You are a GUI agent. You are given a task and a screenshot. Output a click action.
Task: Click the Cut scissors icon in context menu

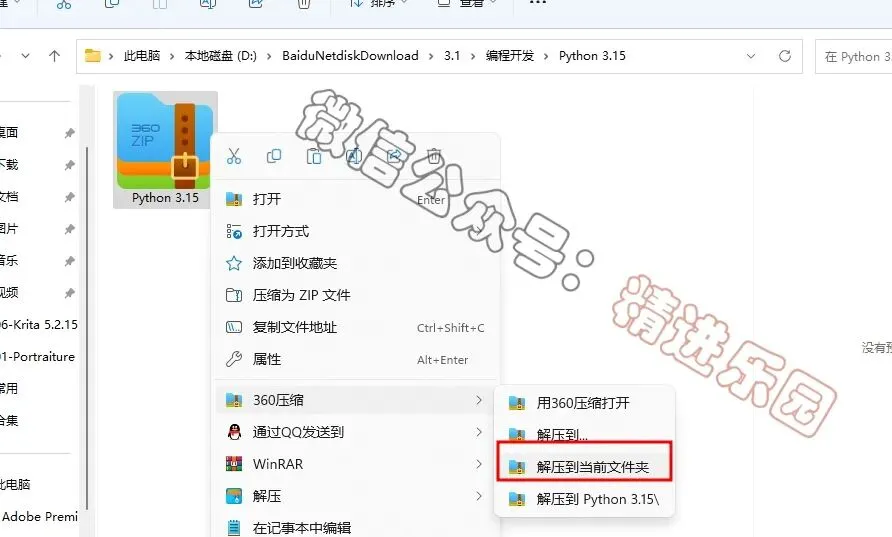pyautogui.click(x=234, y=155)
